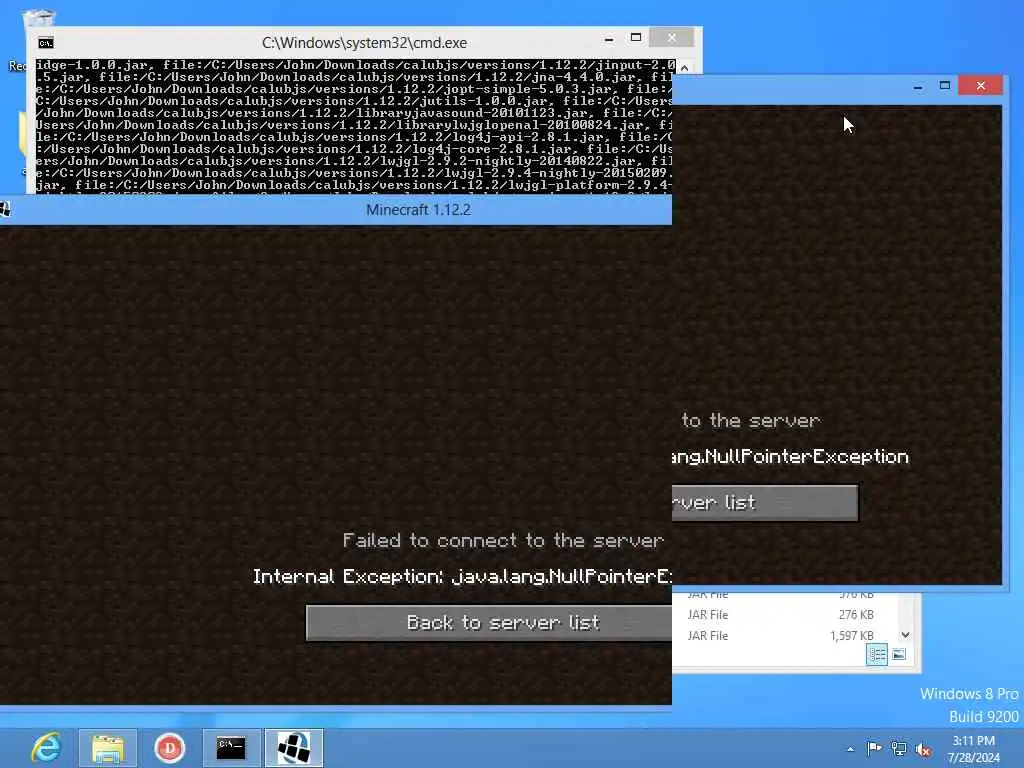Open the clock showing 3:11 PM
The width and height of the screenshot is (1024, 768).
tap(973, 749)
